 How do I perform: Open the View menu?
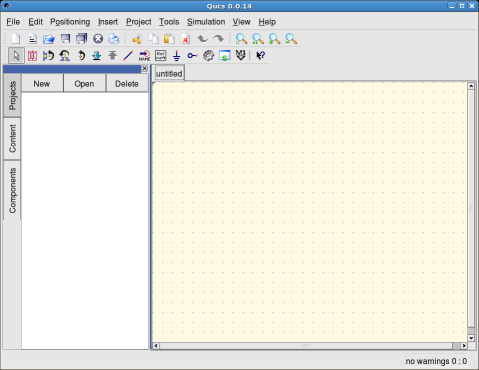[x=241, y=22]
